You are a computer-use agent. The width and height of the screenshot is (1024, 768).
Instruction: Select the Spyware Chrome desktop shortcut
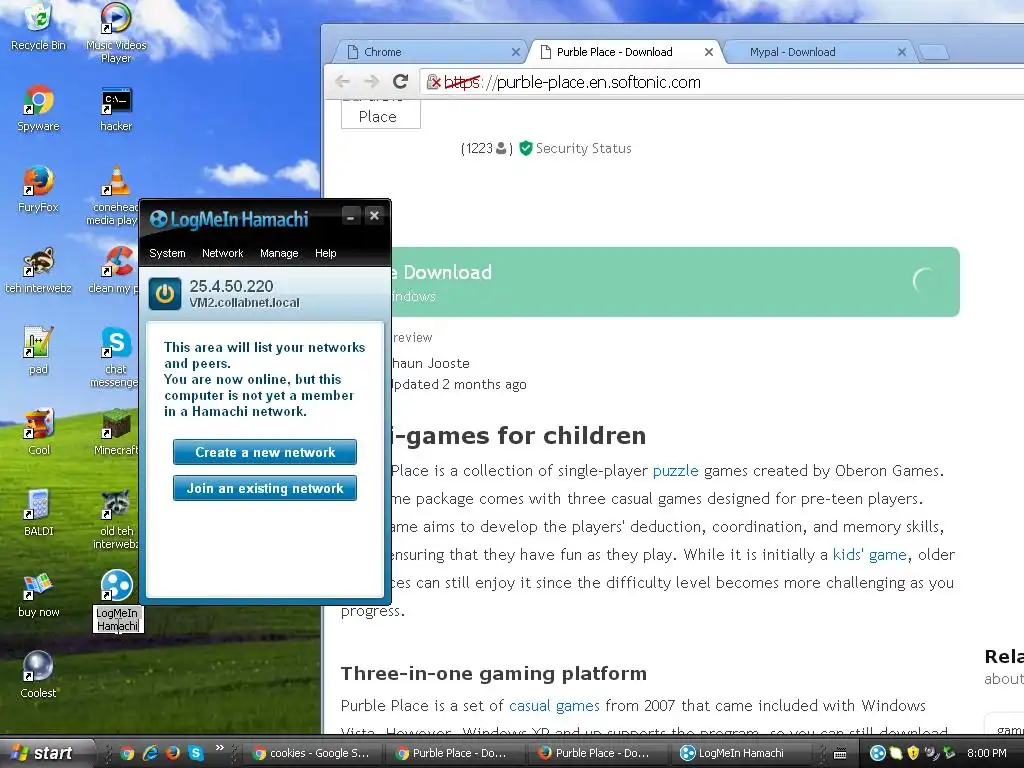tap(39, 108)
